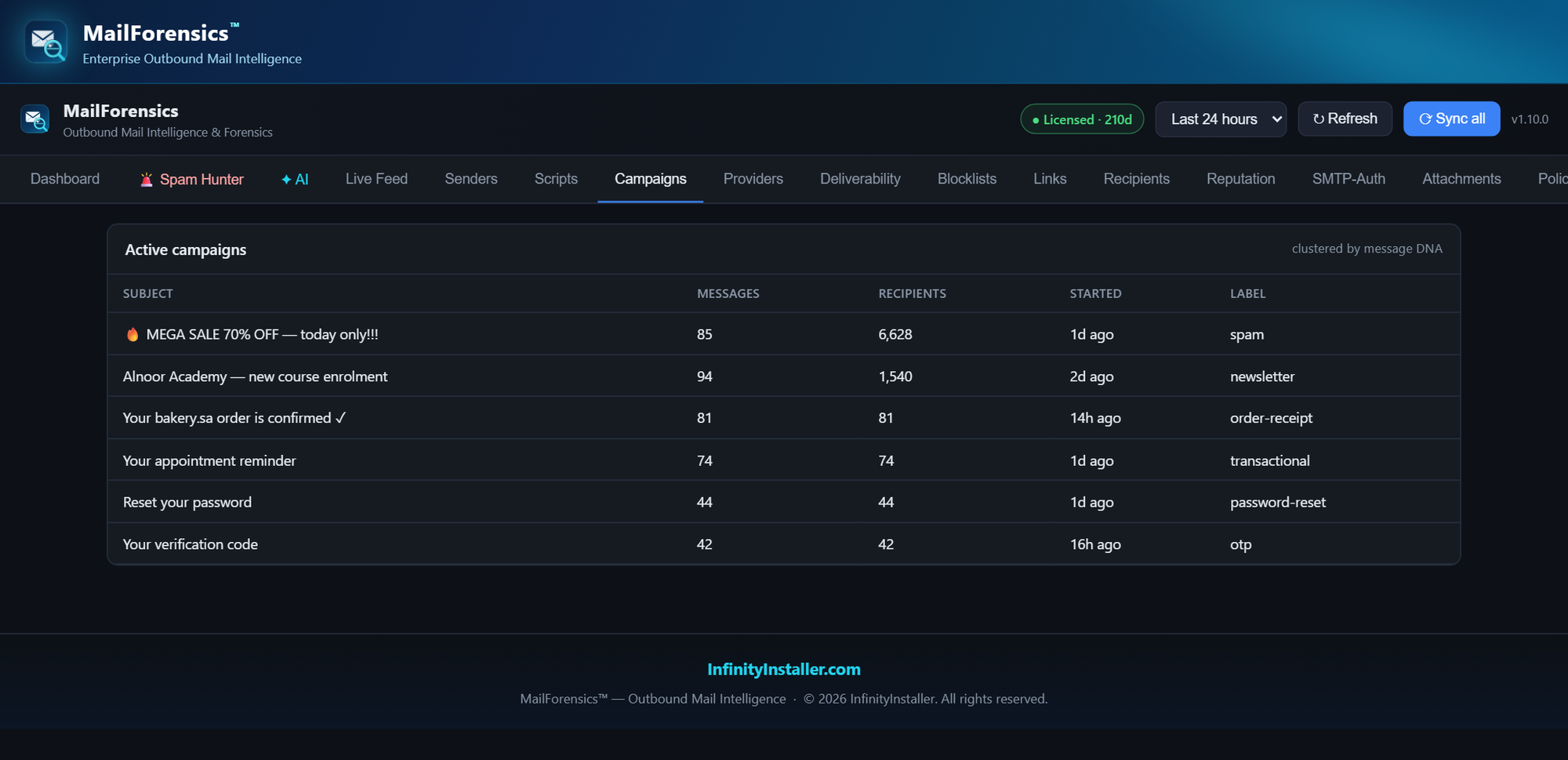Open the InfinityInstaller.com link
The image size is (1568, 760).
point(784,669)
